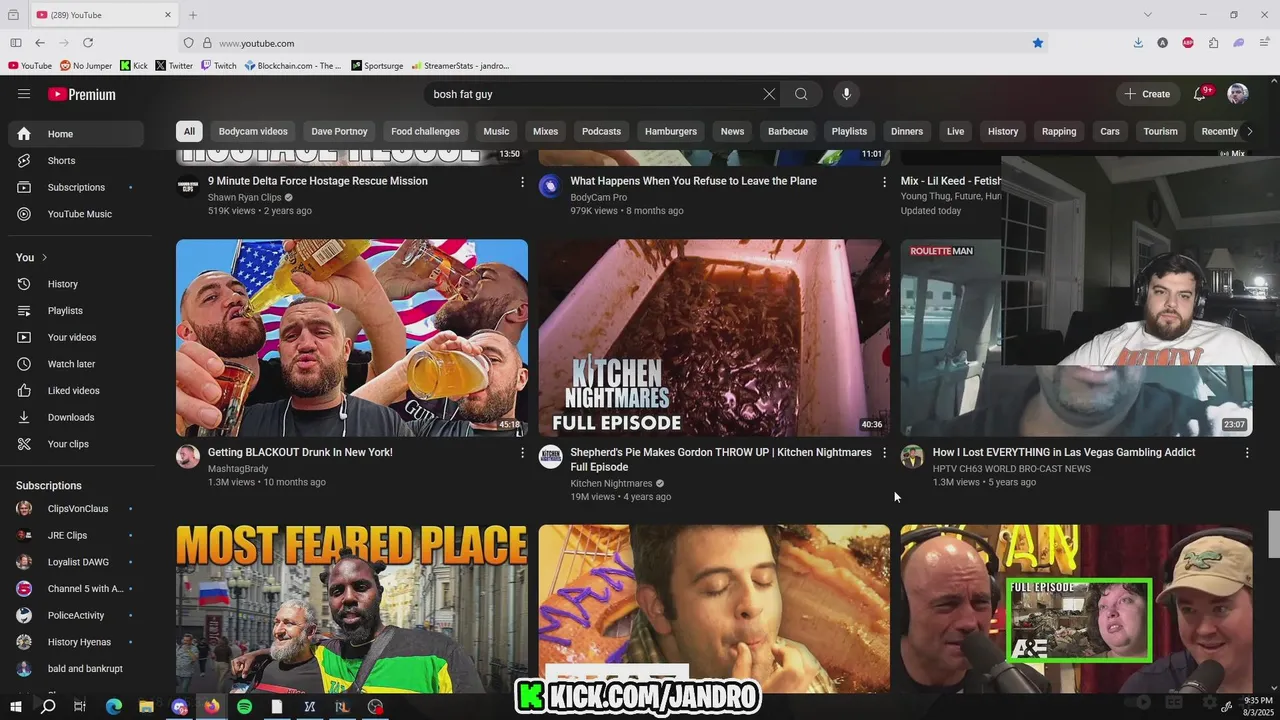Image resolution: width=1280 pixels, height=720 pixels.
Task: Open options for '9 Minute Delta Force Hostage Rescue Mission'
Action: 522,182
